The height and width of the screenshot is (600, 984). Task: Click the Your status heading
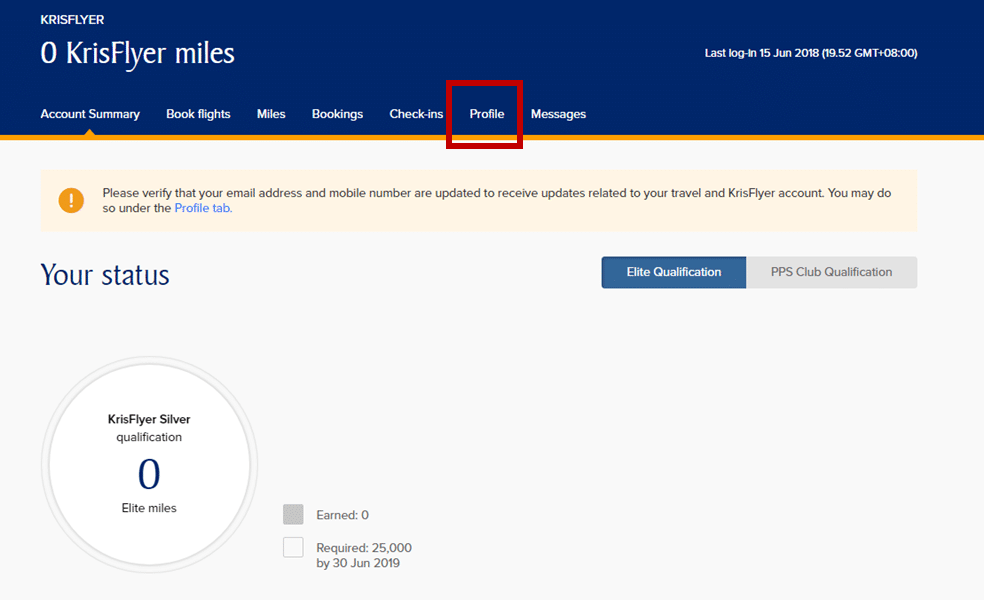tap(104, 274)
